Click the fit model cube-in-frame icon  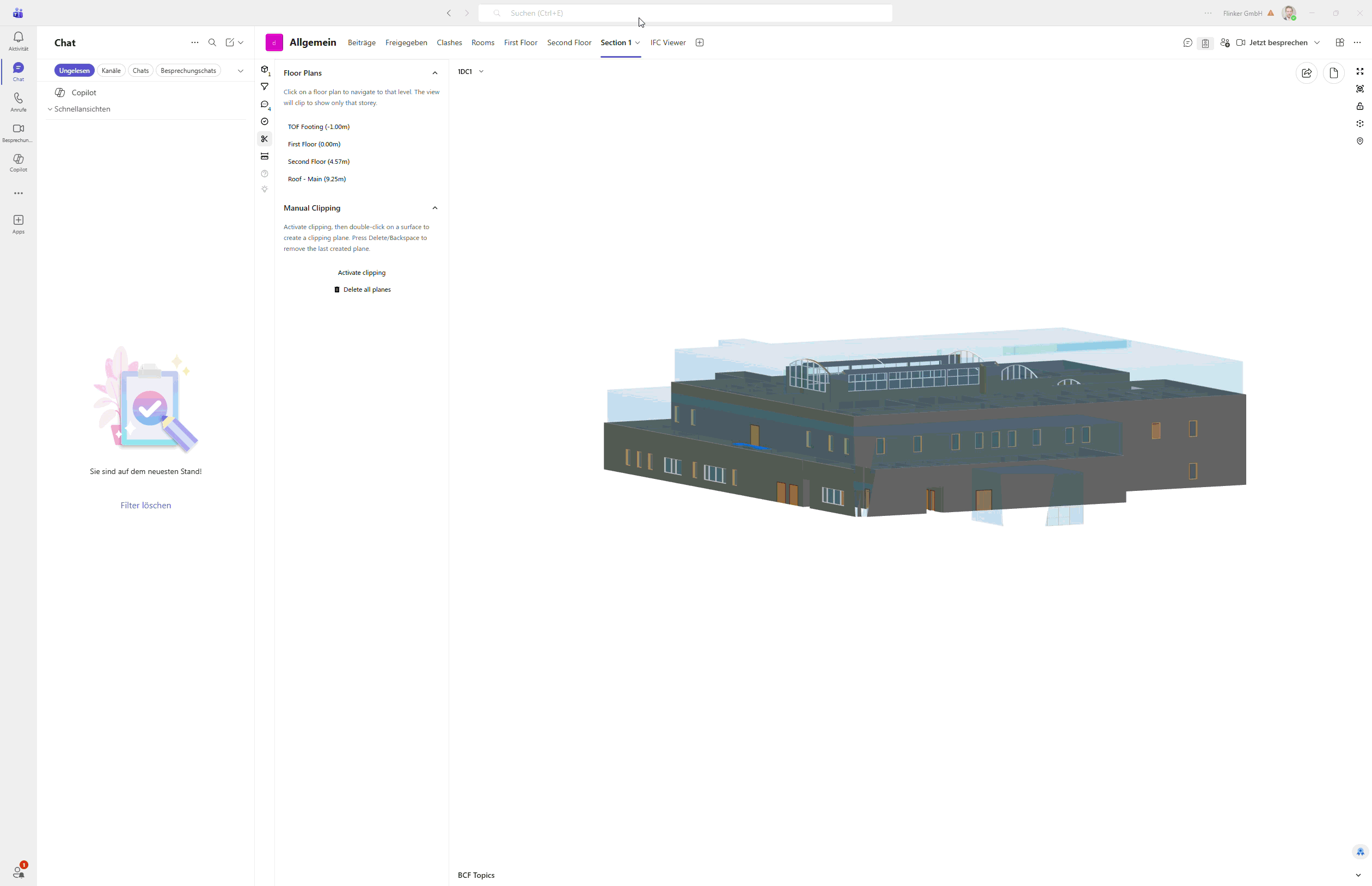coord(1360,89)
